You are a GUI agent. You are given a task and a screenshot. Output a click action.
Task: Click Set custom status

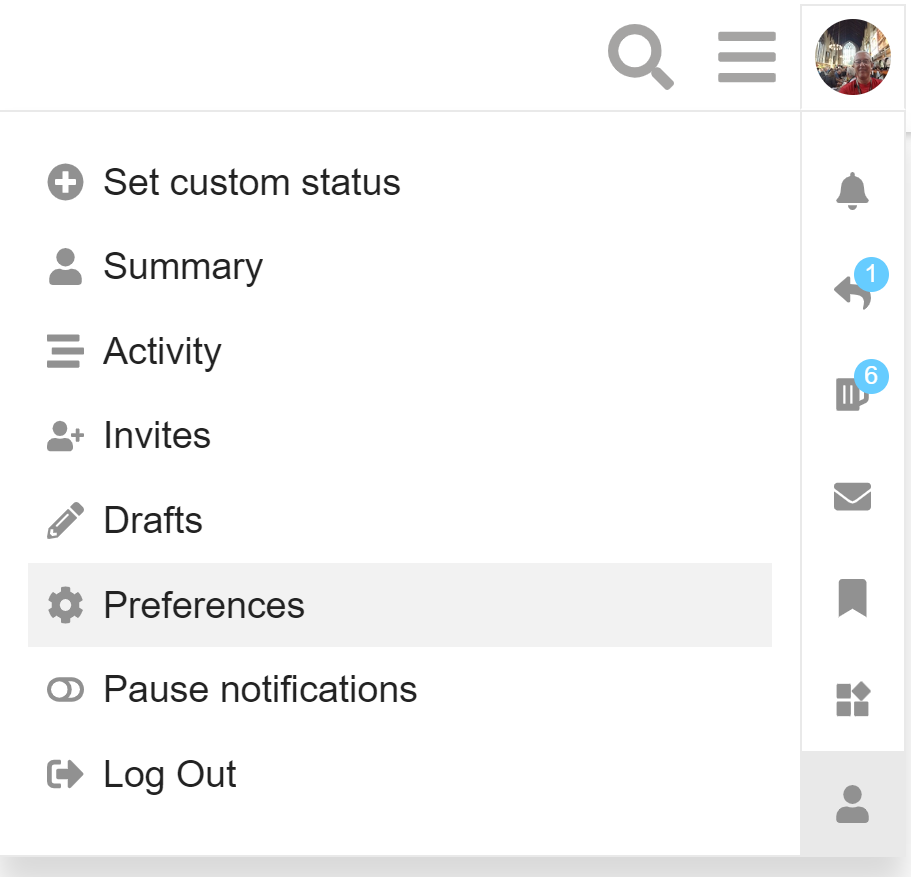pos(251,183)
